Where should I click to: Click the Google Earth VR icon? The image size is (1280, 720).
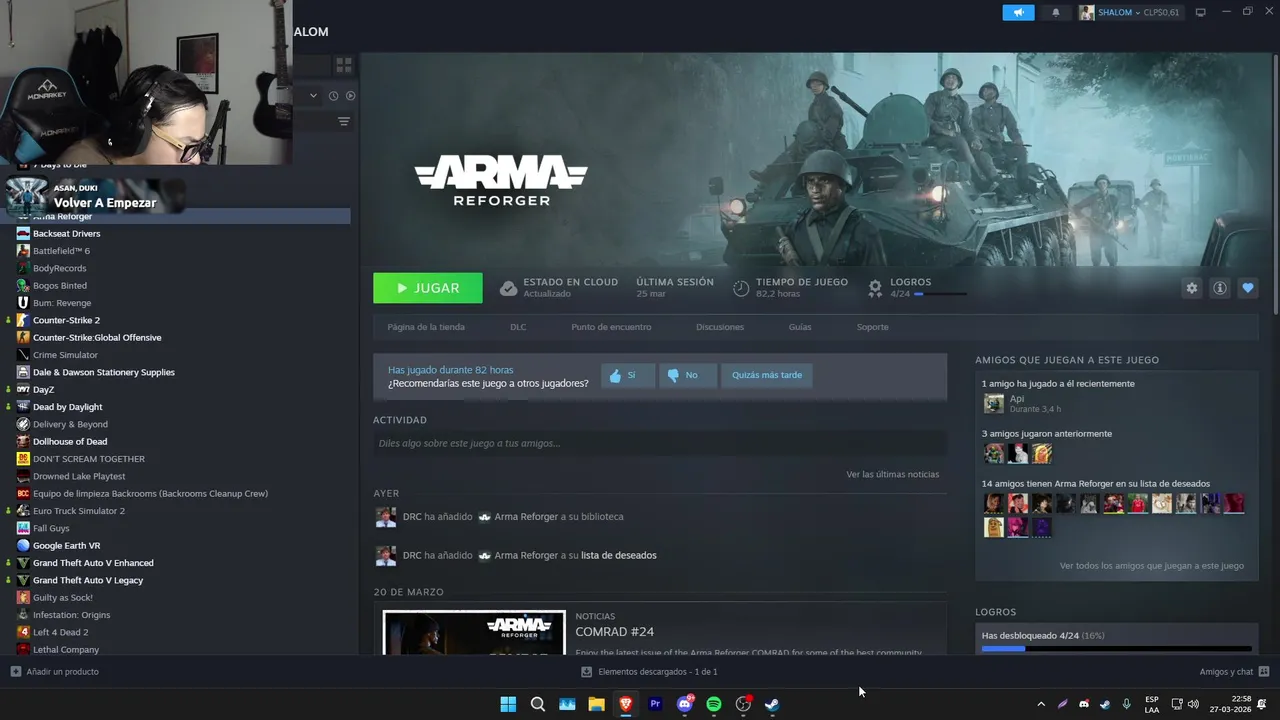(23, 545)
